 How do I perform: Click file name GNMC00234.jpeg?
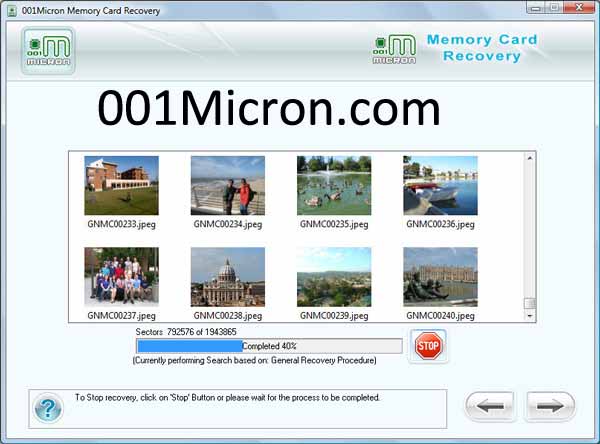pos(228,224)
